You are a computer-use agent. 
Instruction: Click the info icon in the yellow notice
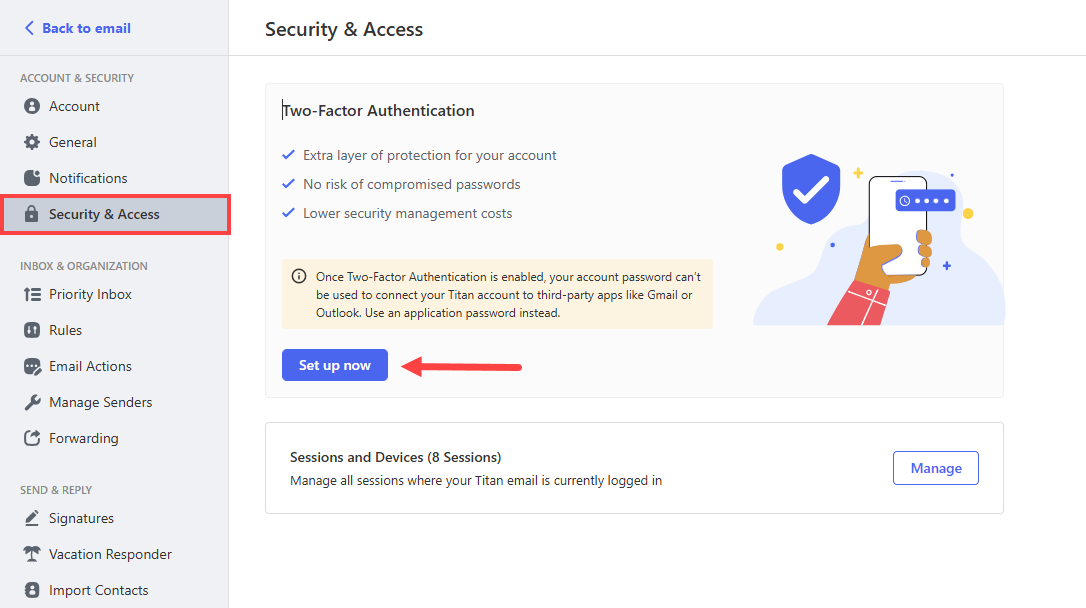click(x=299, y=276)
